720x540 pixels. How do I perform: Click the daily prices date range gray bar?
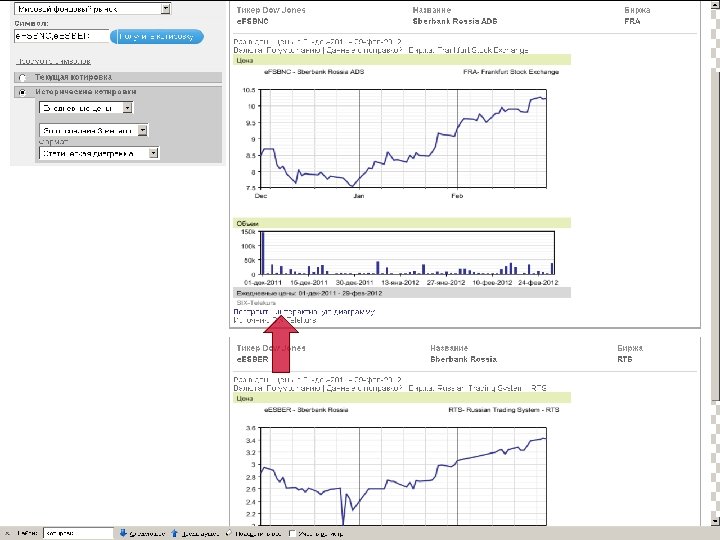point(402,293)
